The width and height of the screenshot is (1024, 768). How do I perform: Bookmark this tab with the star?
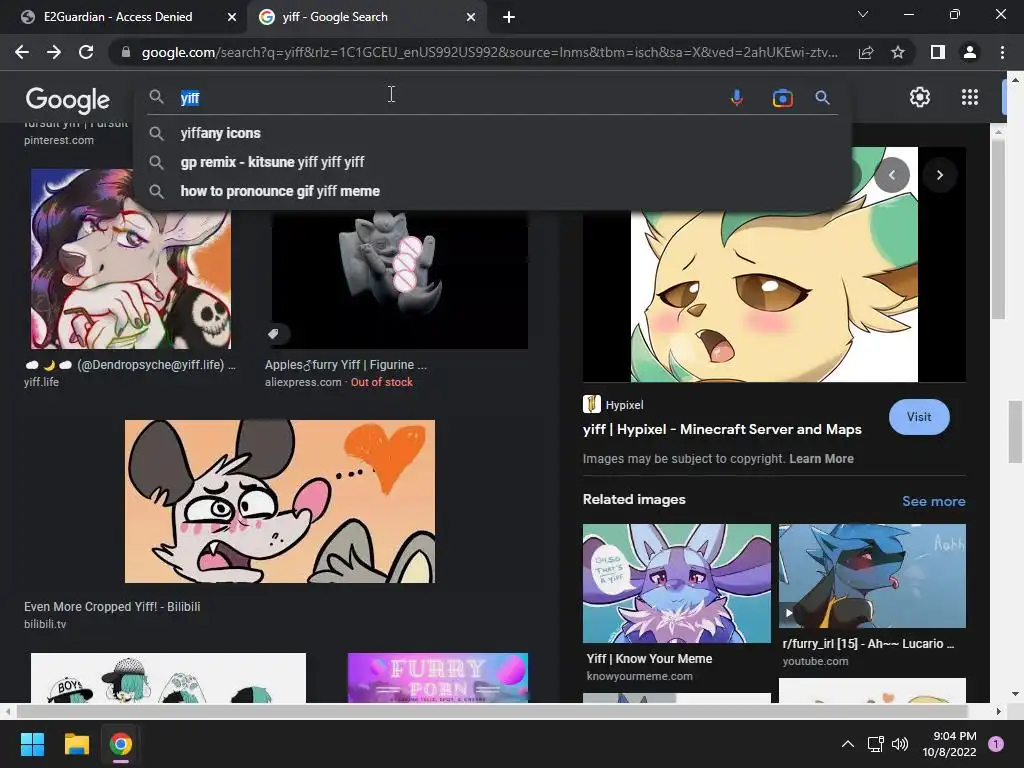pos(898,52)
